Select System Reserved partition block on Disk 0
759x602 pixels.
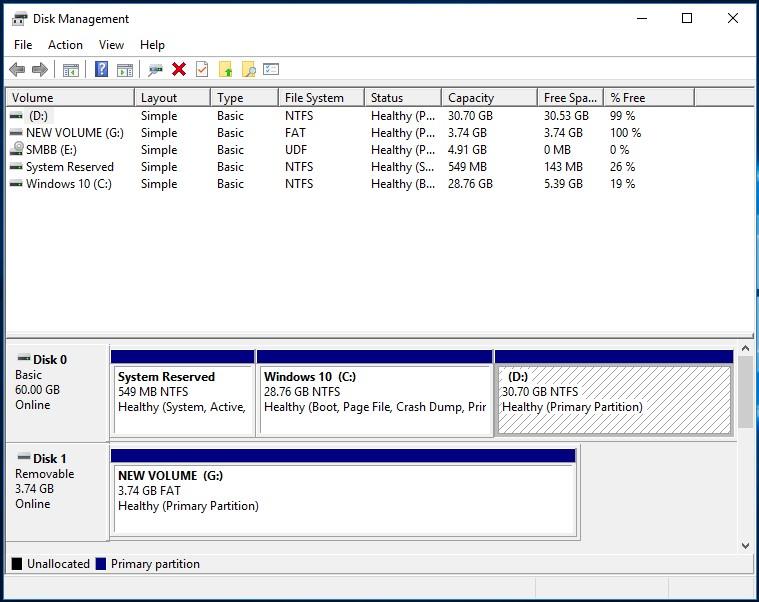182,393
